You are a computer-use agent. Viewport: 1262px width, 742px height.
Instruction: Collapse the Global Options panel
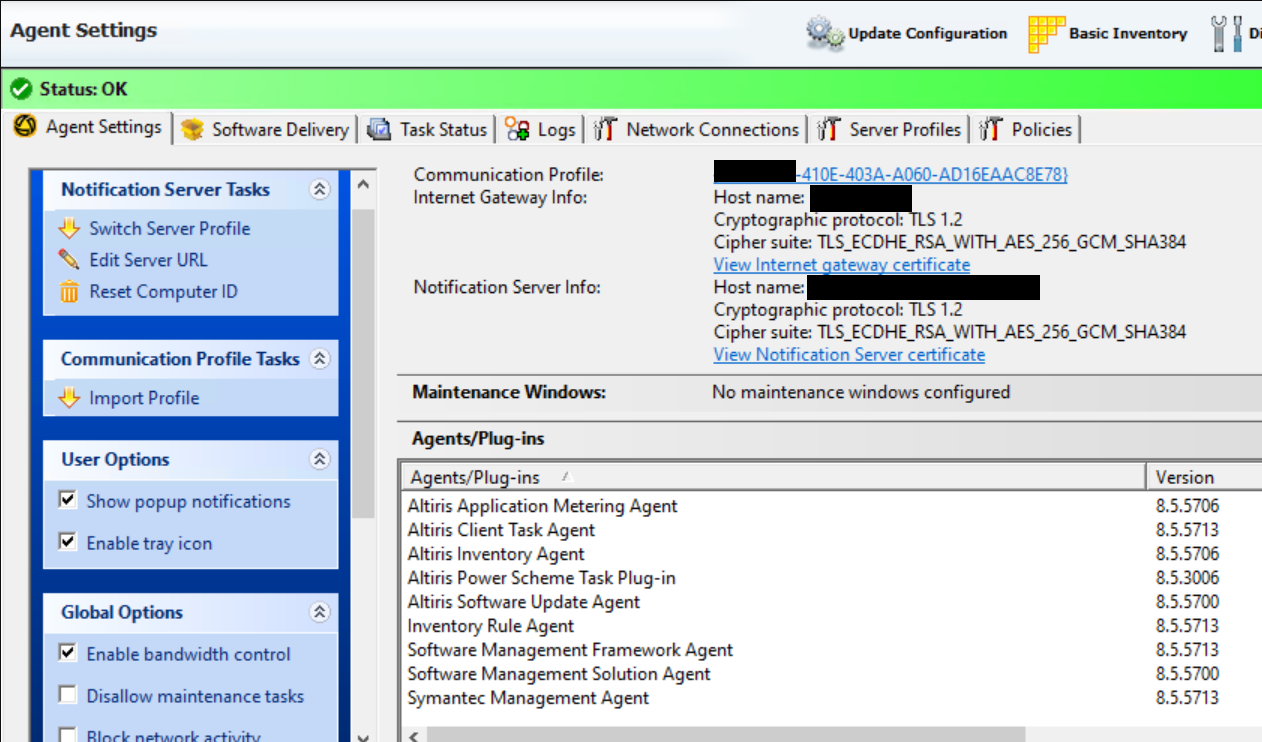(320, 612)
